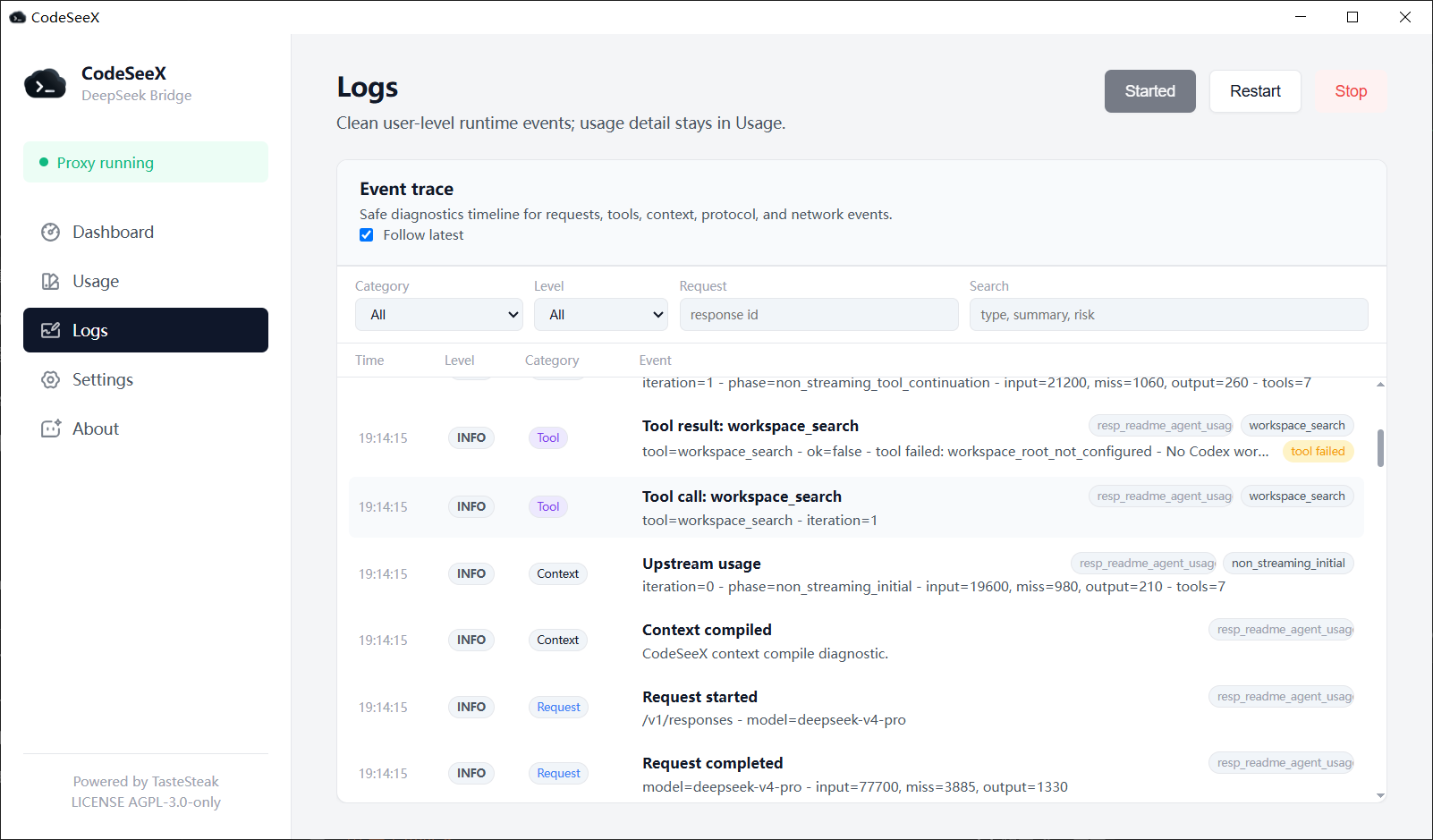Click the 'Request completed' event title

[x=712, y=763]
